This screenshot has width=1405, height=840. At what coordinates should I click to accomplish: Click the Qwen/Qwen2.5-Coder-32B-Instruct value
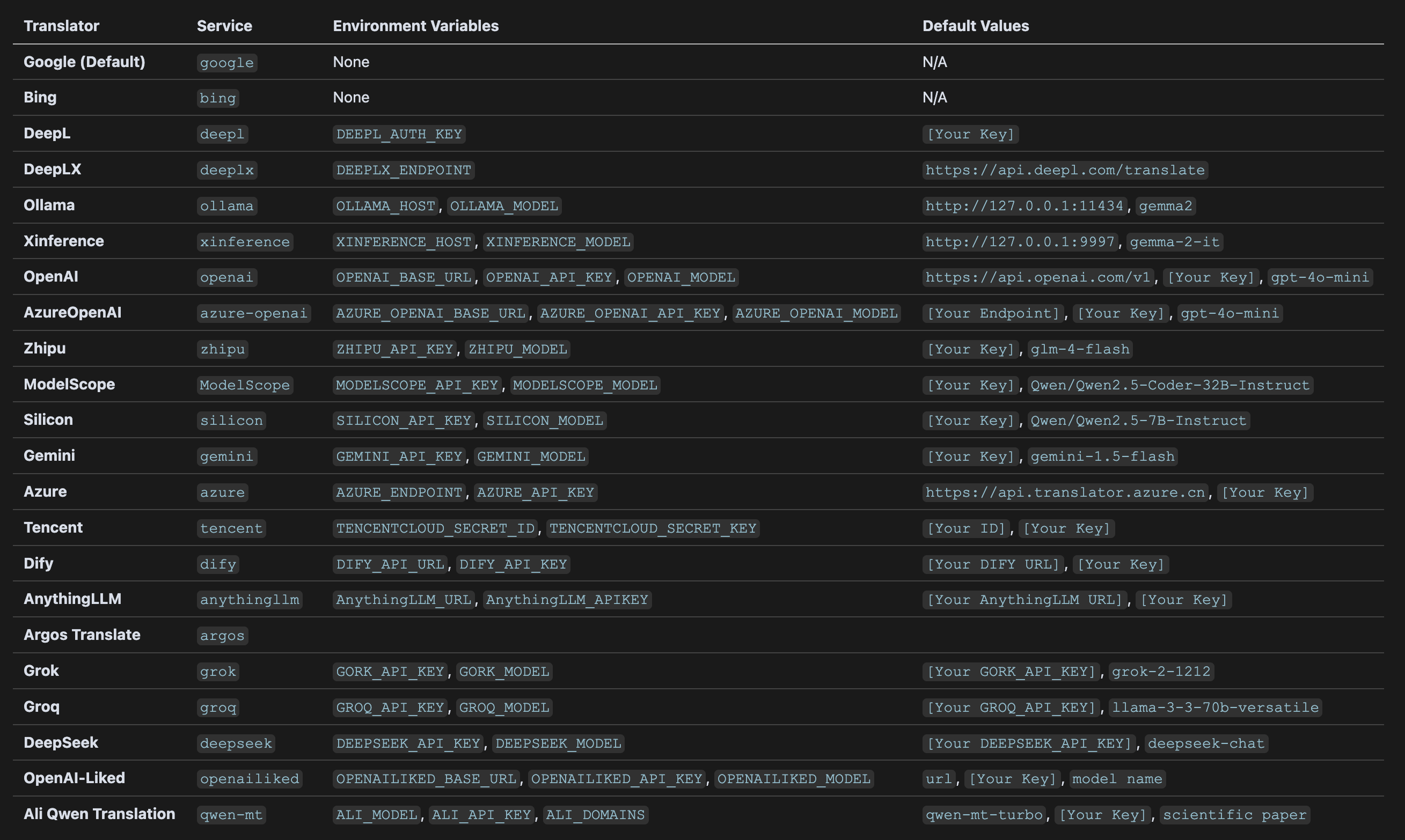coord(1170,385)
